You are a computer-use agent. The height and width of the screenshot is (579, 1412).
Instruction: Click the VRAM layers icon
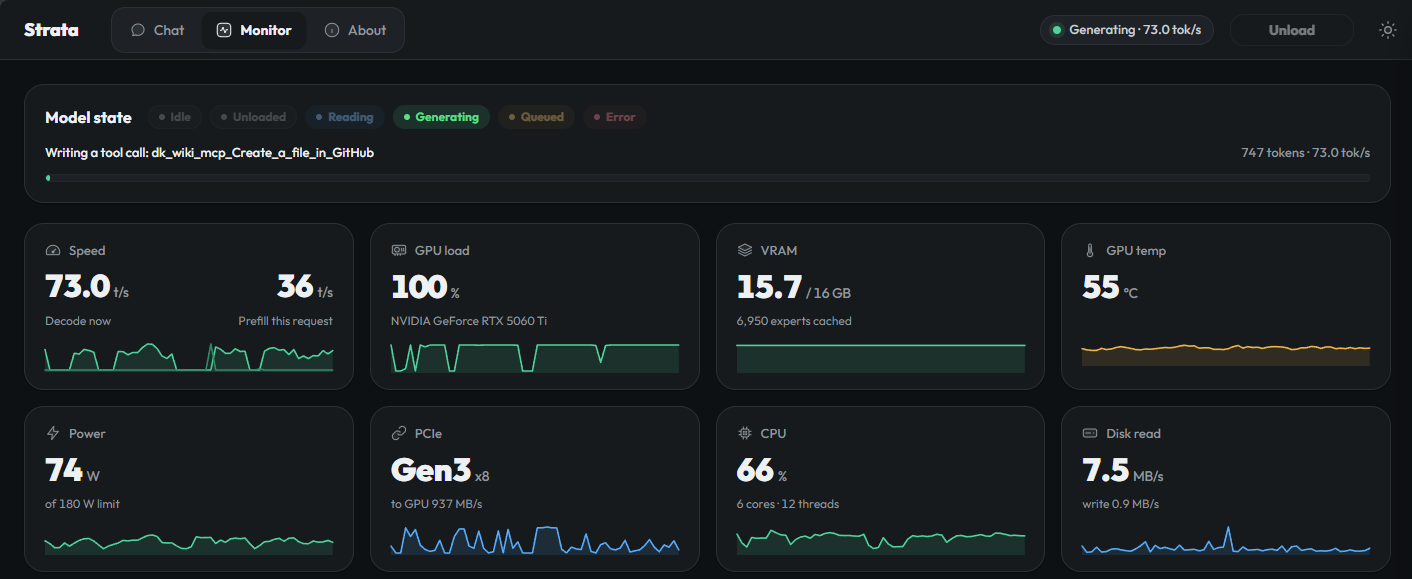coord(744,250)
